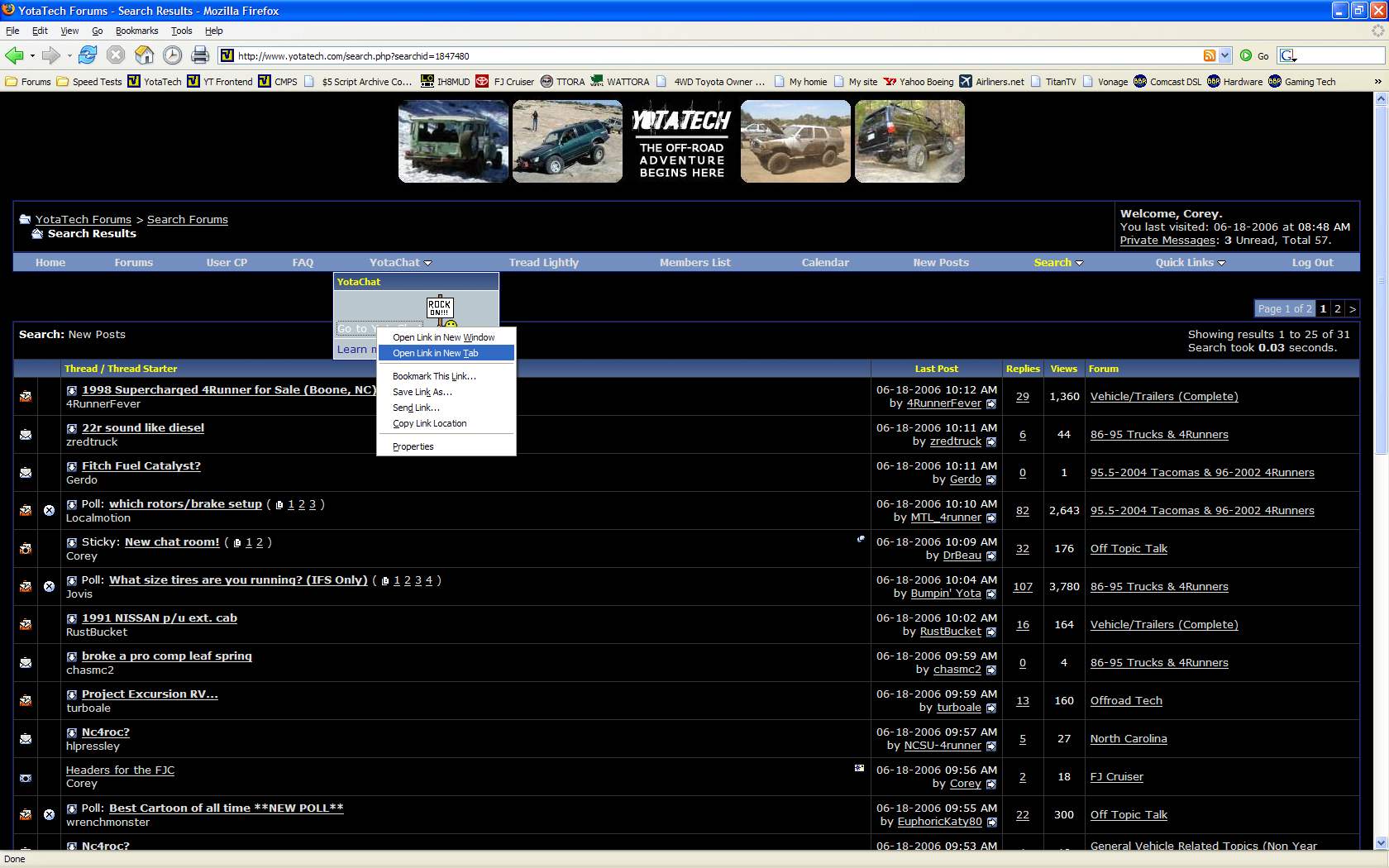This screenshot has width=1389, height=868.
Task: Click the browser search input field
Action: (x=1340, y=55)
